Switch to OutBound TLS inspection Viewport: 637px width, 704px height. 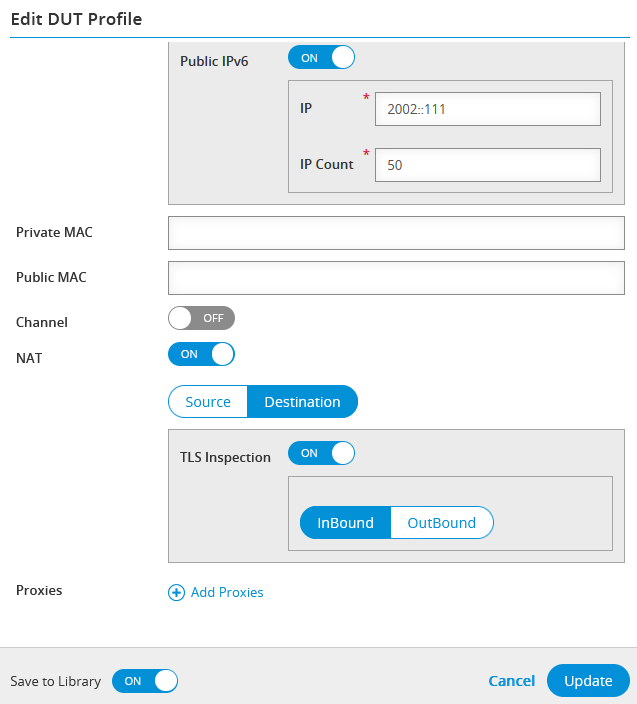coord(441,523)
